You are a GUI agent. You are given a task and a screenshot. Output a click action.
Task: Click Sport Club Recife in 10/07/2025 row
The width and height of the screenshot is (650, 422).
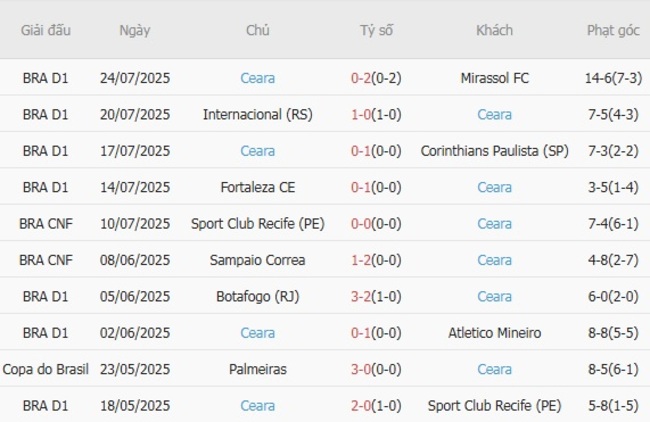point(257,224)
